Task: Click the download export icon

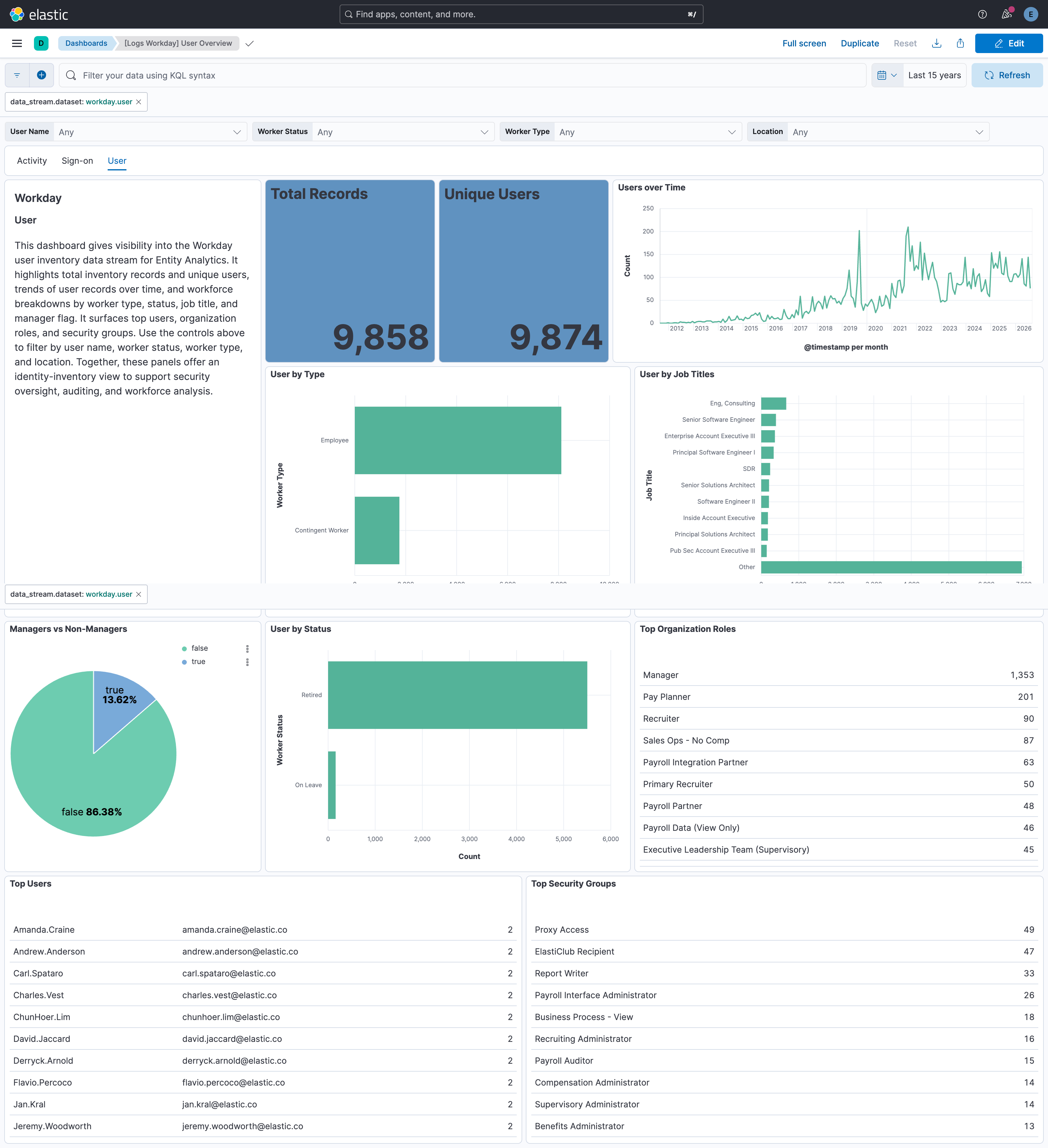Action: 936,43
